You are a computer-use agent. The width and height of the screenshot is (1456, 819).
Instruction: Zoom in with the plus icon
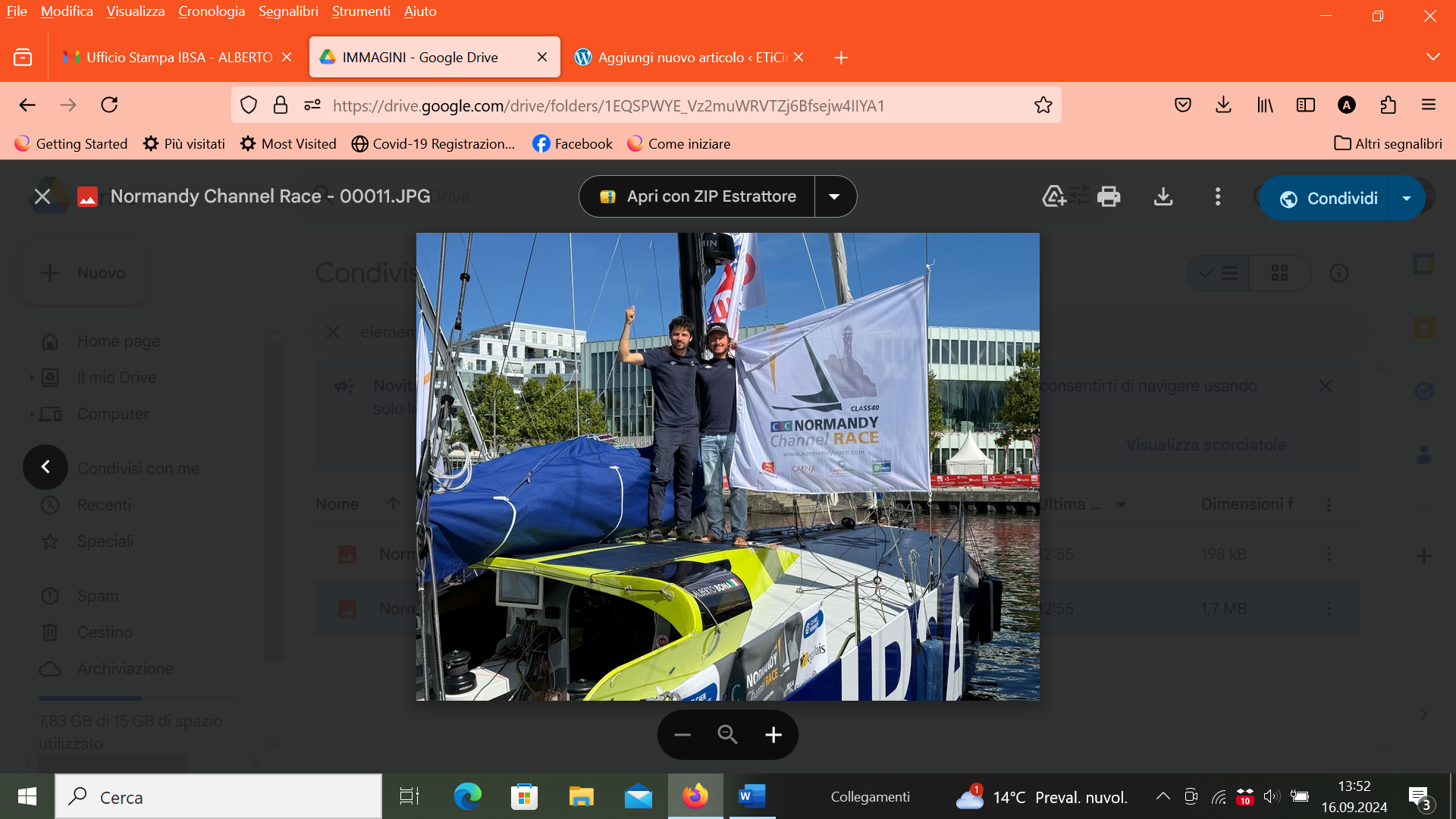(x=773, y=734)
